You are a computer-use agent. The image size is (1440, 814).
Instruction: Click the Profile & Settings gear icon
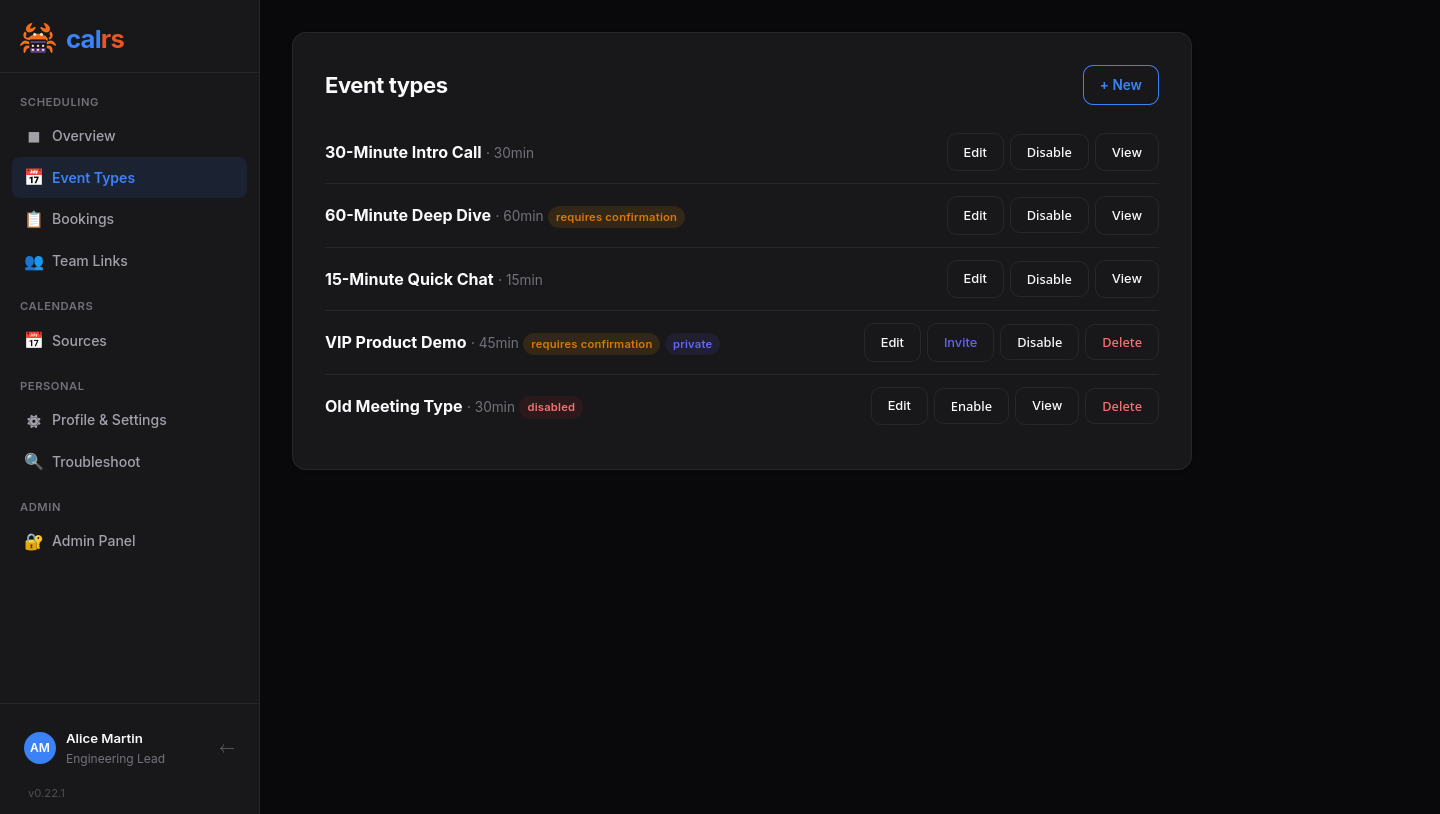click(33, 420)
